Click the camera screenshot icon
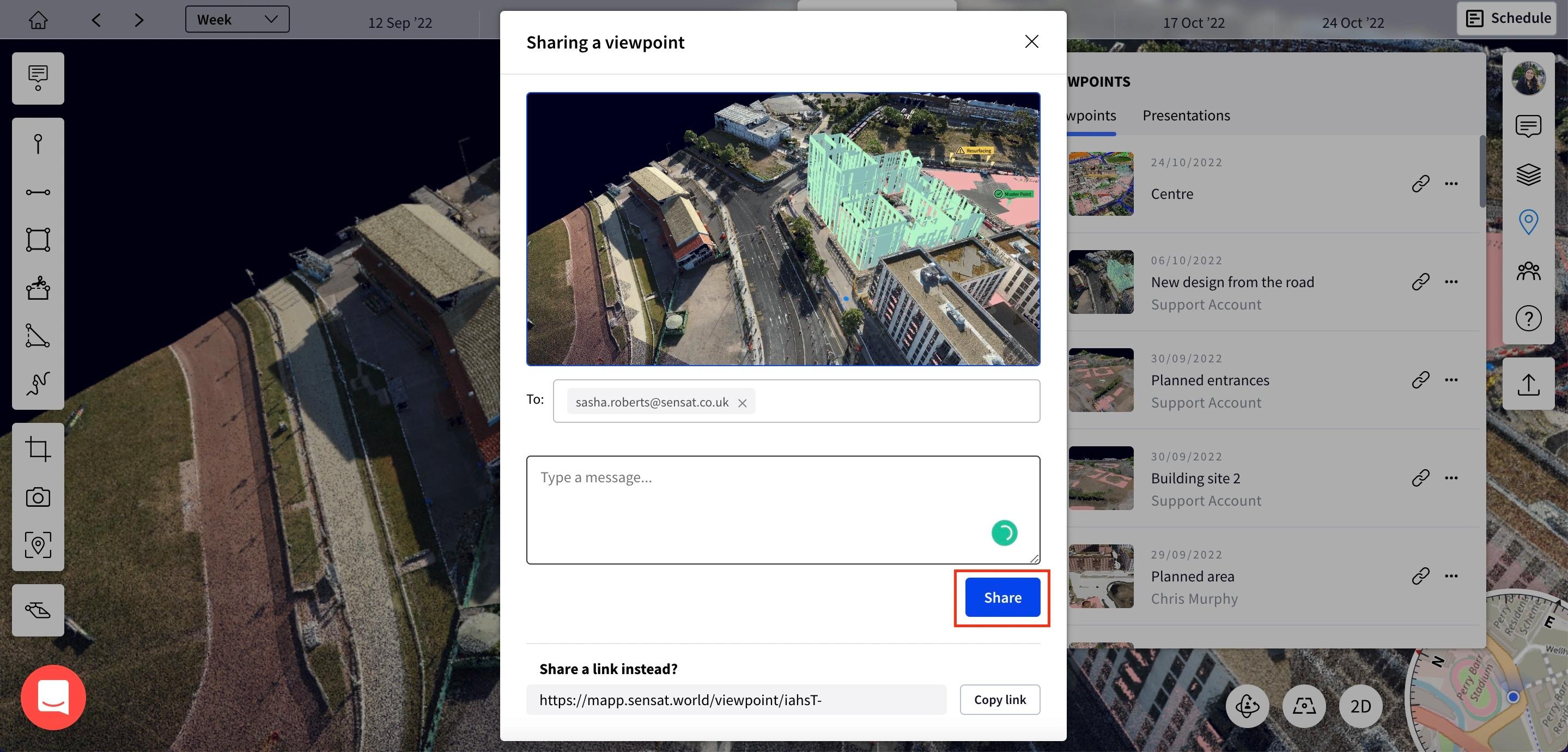 click(x=38, y=497)
